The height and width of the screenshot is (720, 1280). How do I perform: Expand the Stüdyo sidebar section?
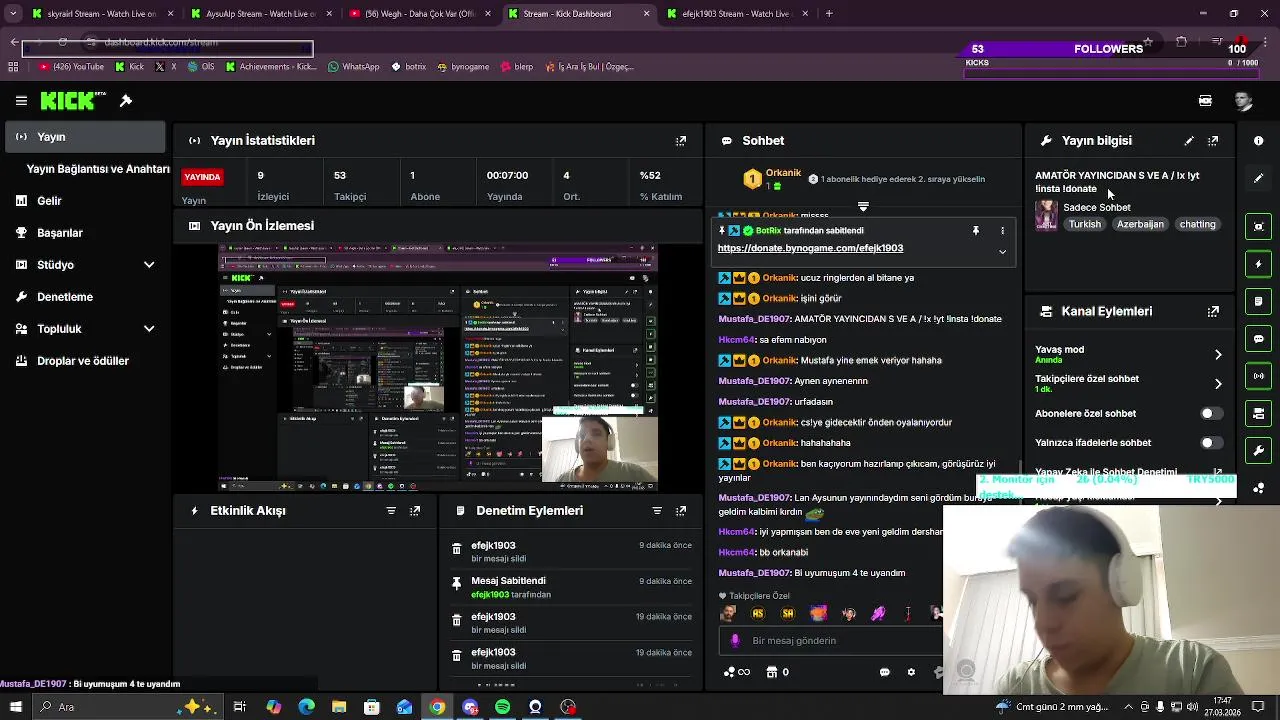149,265
